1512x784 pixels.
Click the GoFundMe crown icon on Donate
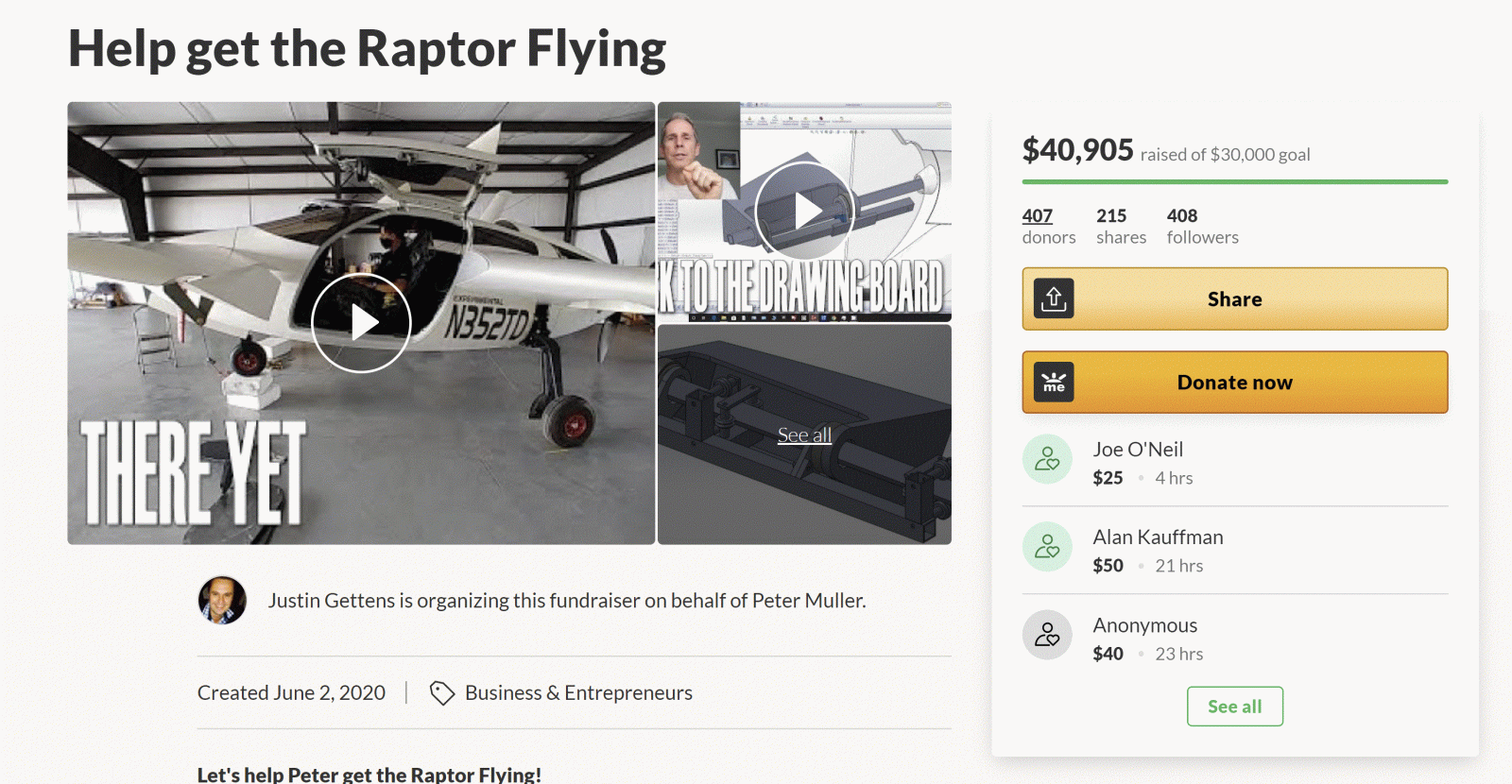click(1054, 383)
